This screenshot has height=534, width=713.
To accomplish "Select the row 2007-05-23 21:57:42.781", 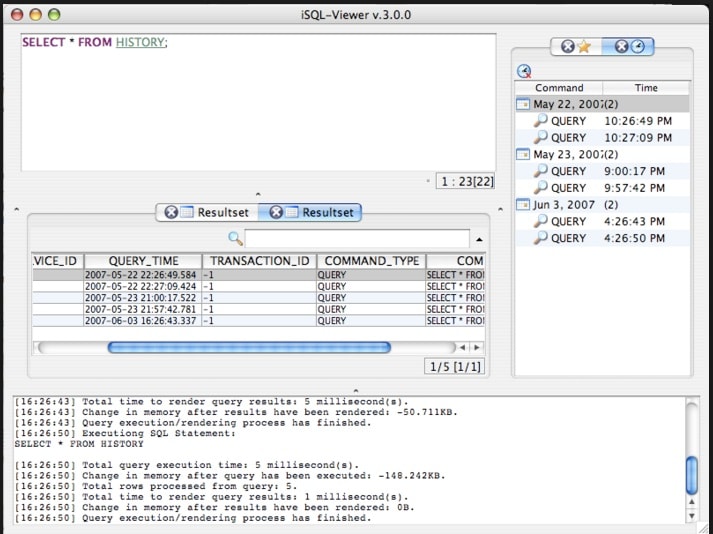I will tap(259, 309).
